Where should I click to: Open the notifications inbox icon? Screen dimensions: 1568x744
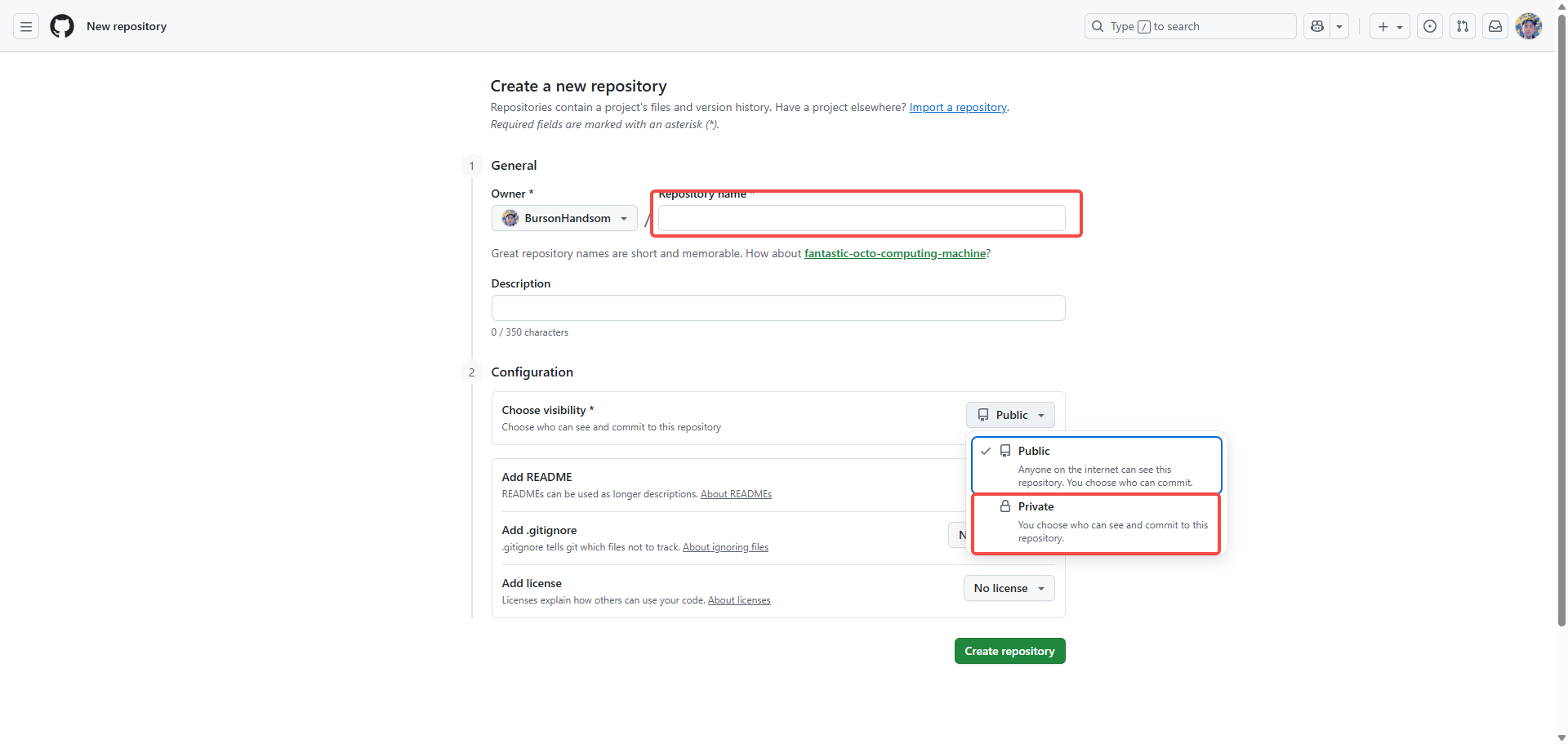coord(1495,27)
